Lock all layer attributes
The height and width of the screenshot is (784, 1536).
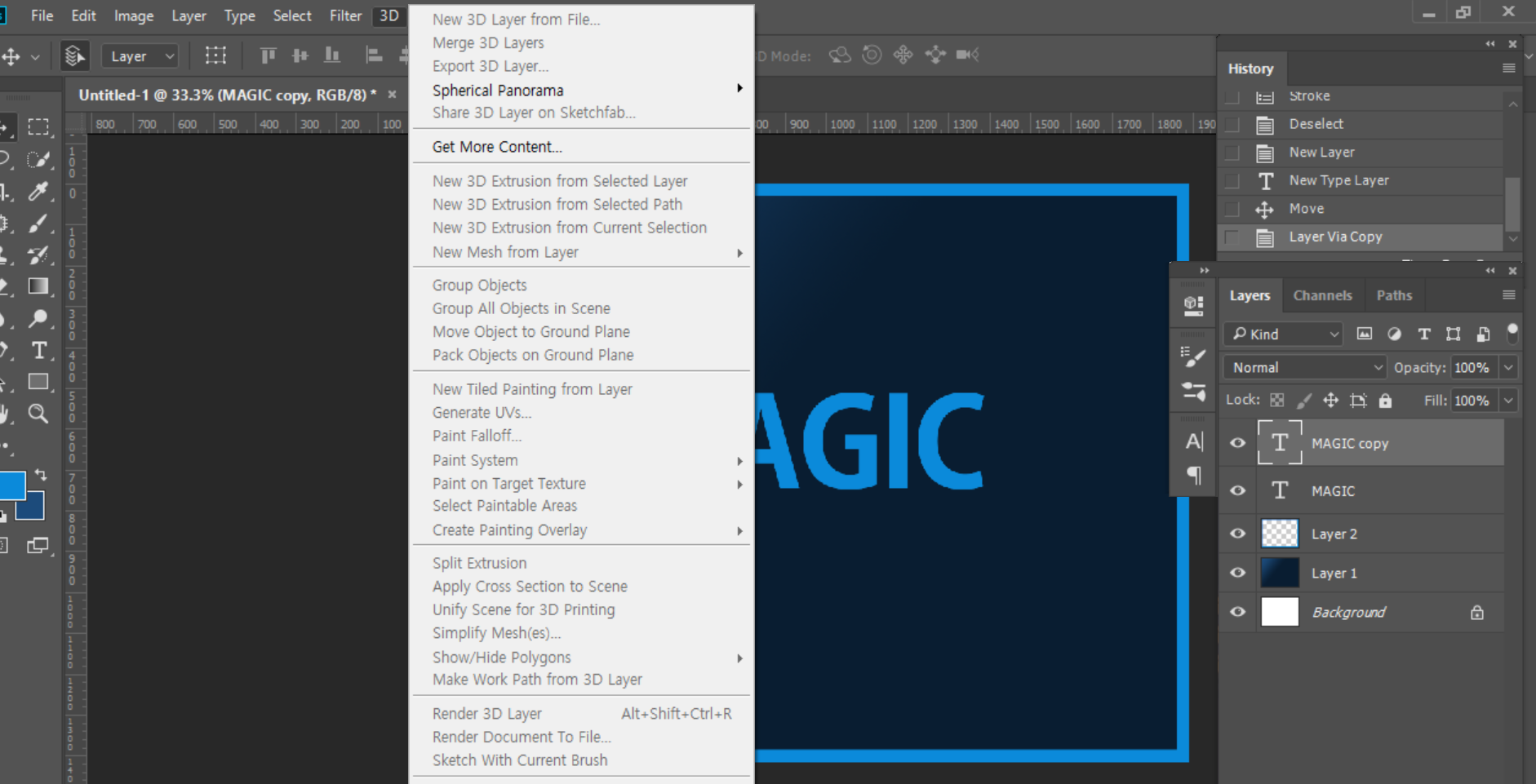(x=1385, y=400)
